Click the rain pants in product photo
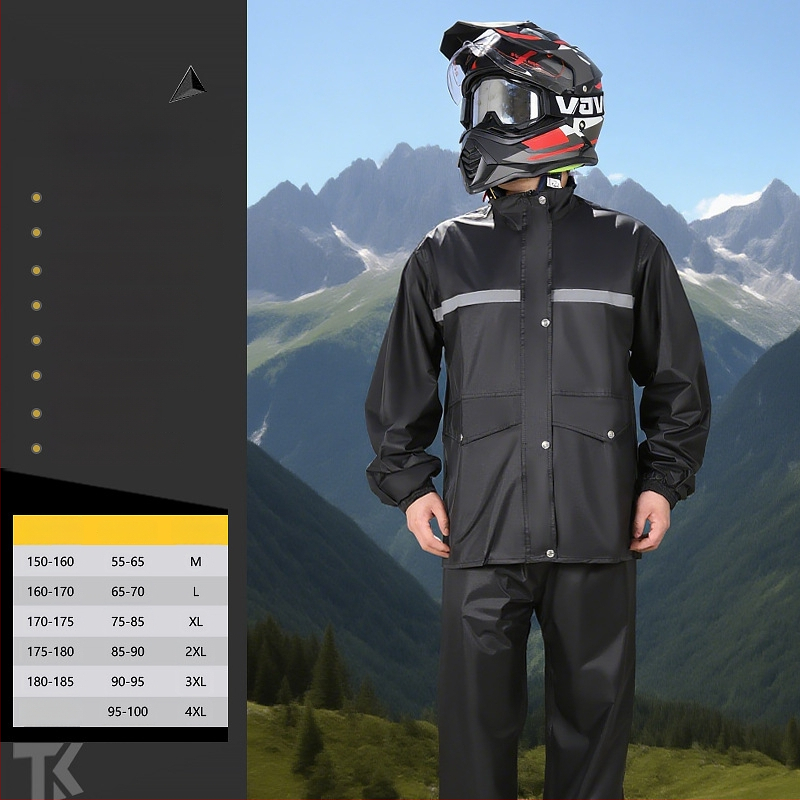The width and height of the screenshot is (800, 800). coord(540,680)
